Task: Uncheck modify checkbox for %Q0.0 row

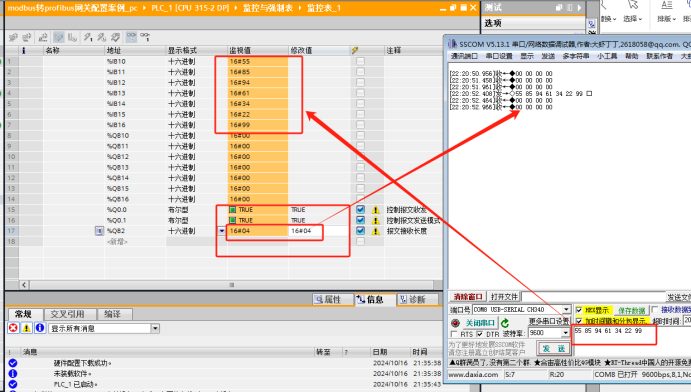Action: coord(360,210)
